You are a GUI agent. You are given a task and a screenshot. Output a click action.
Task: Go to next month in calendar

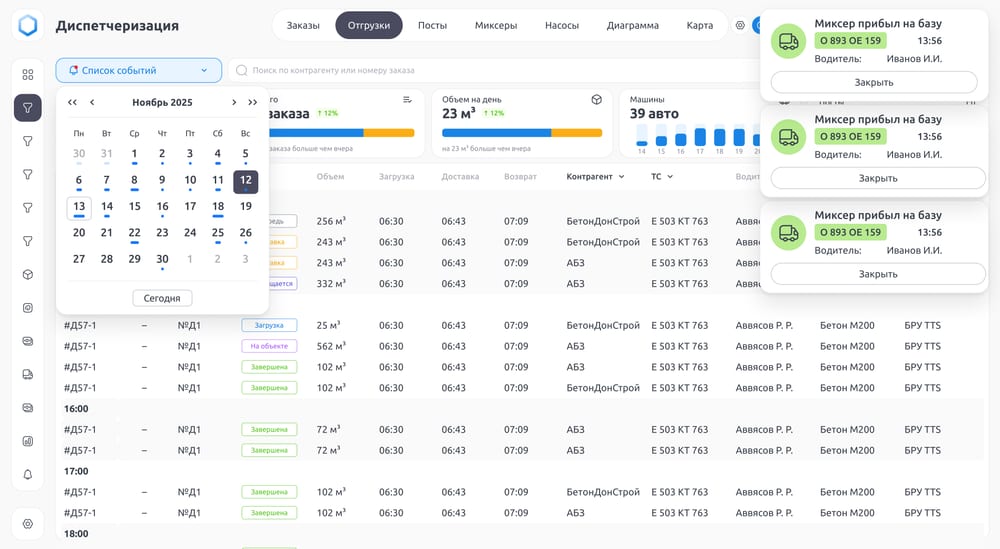(x=234, y=102)
